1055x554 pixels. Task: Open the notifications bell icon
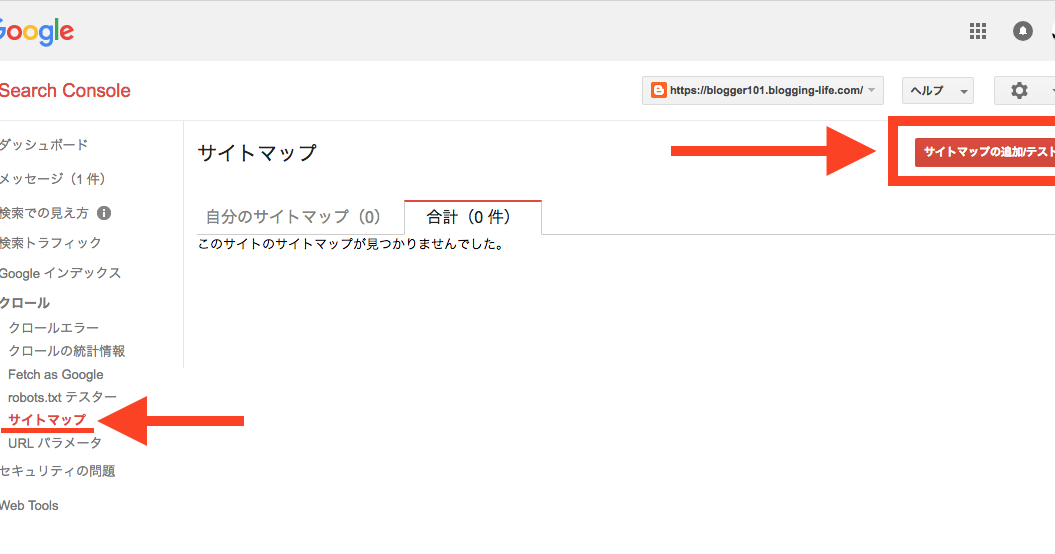coord(1023,31)
